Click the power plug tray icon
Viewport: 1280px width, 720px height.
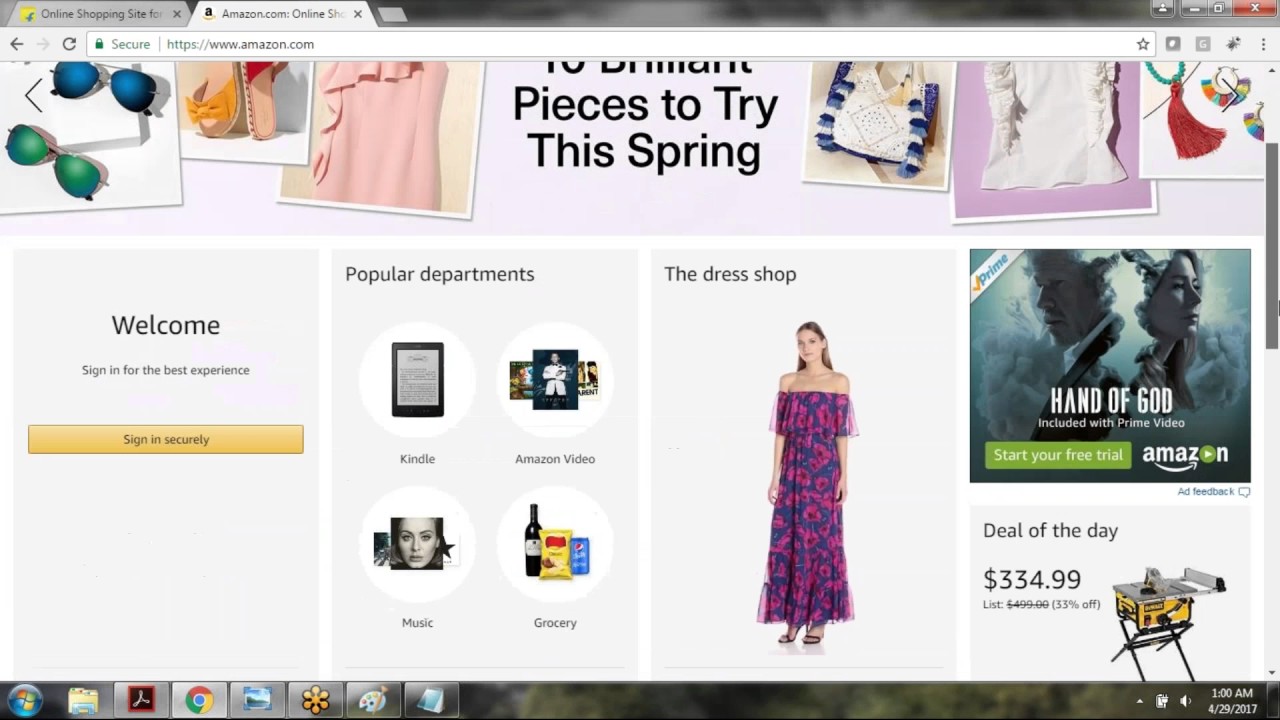[x=1162, y=701]
